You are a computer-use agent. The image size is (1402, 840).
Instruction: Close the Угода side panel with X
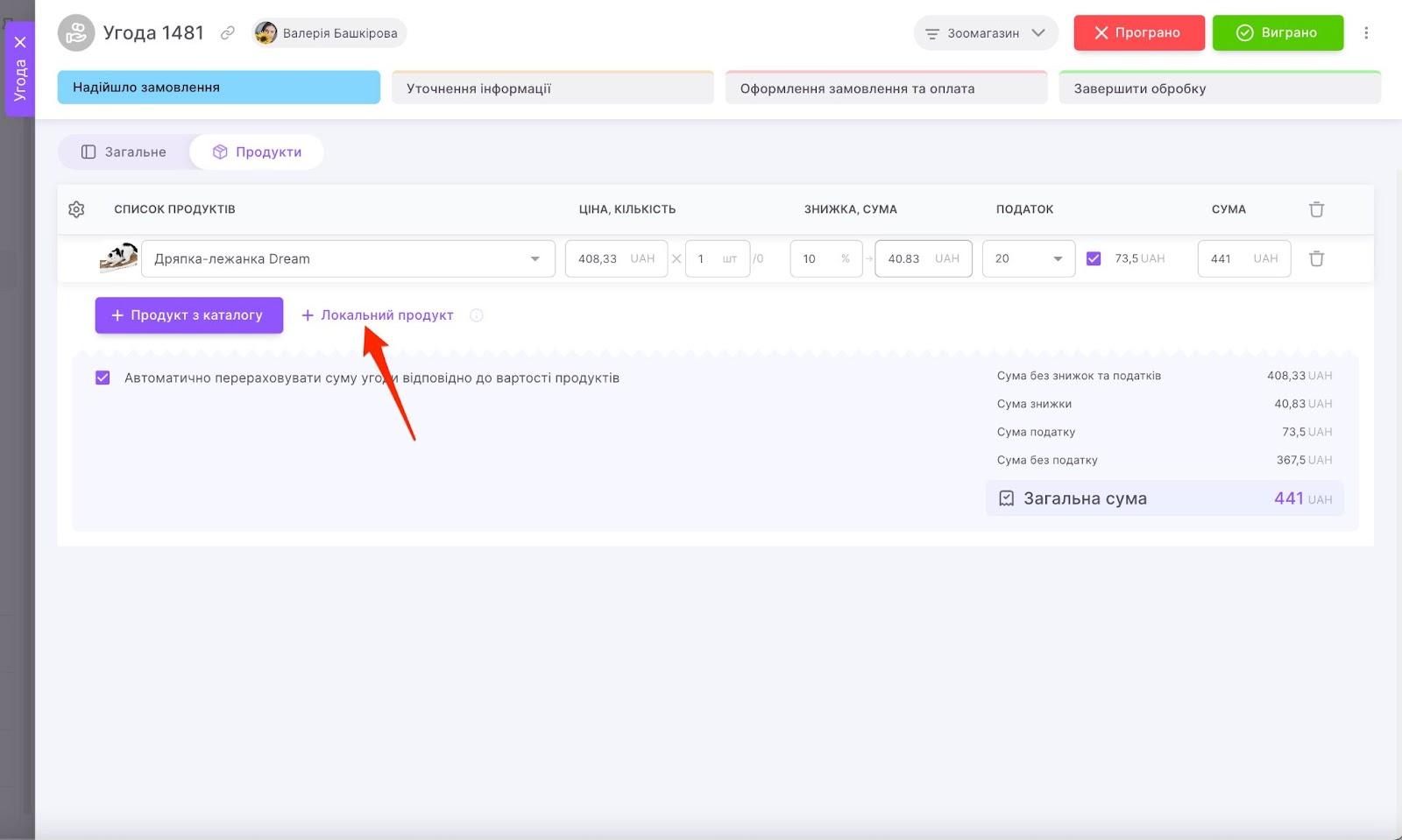coord(20,42)
